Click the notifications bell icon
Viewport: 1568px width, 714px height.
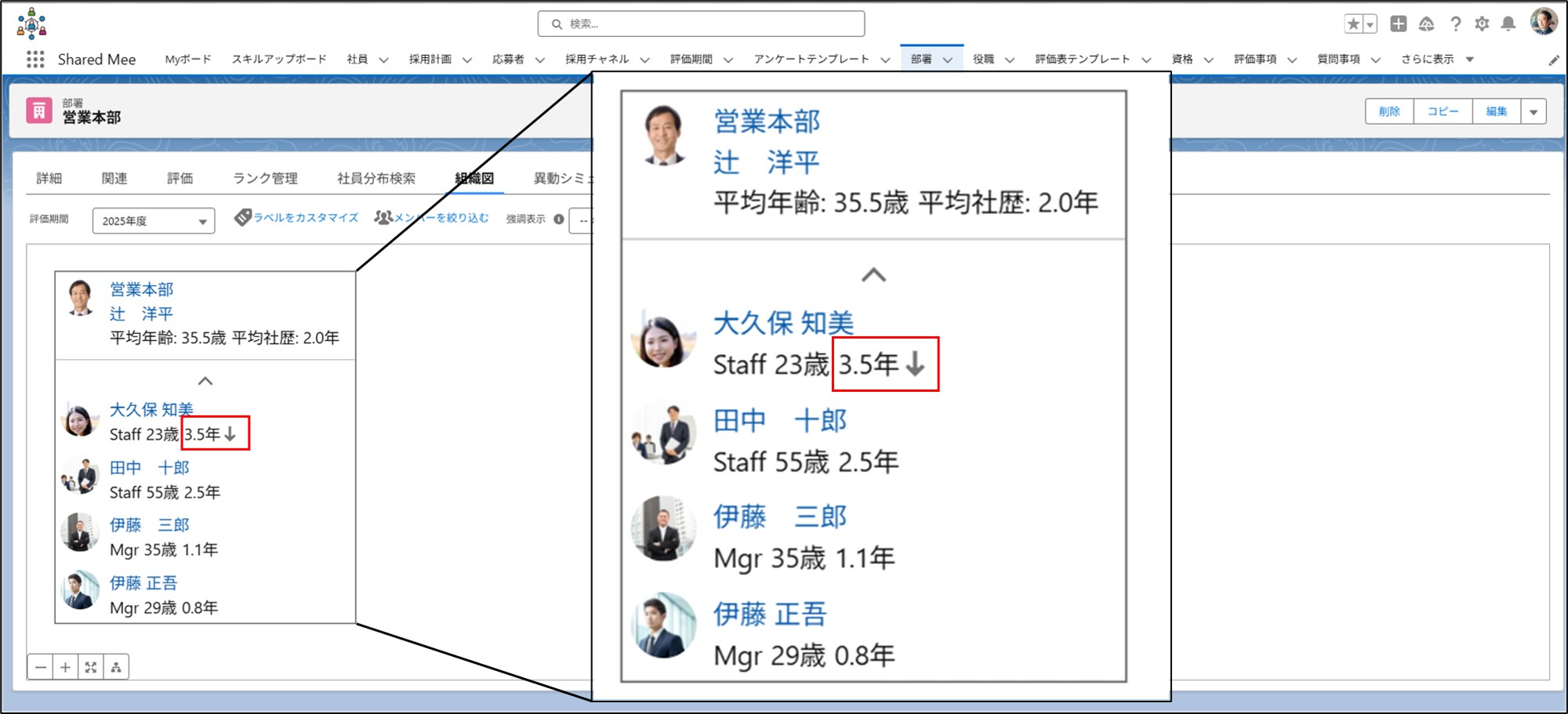[1508, 24]
